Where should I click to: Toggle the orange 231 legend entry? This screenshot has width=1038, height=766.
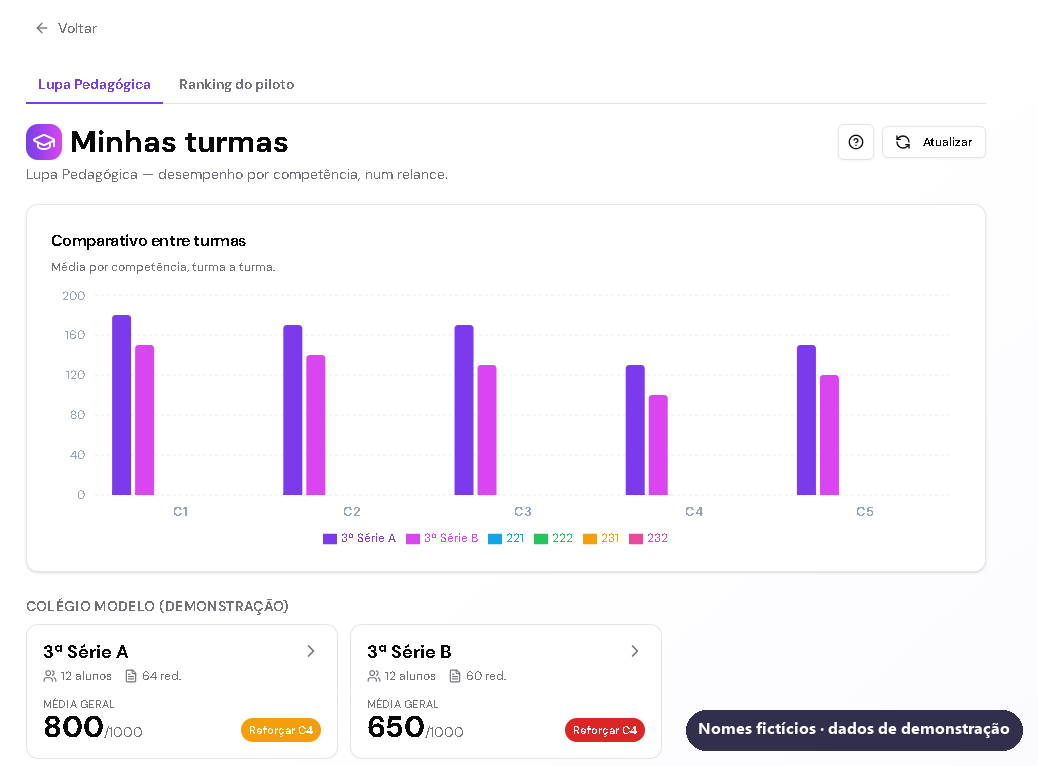point(601,538)
